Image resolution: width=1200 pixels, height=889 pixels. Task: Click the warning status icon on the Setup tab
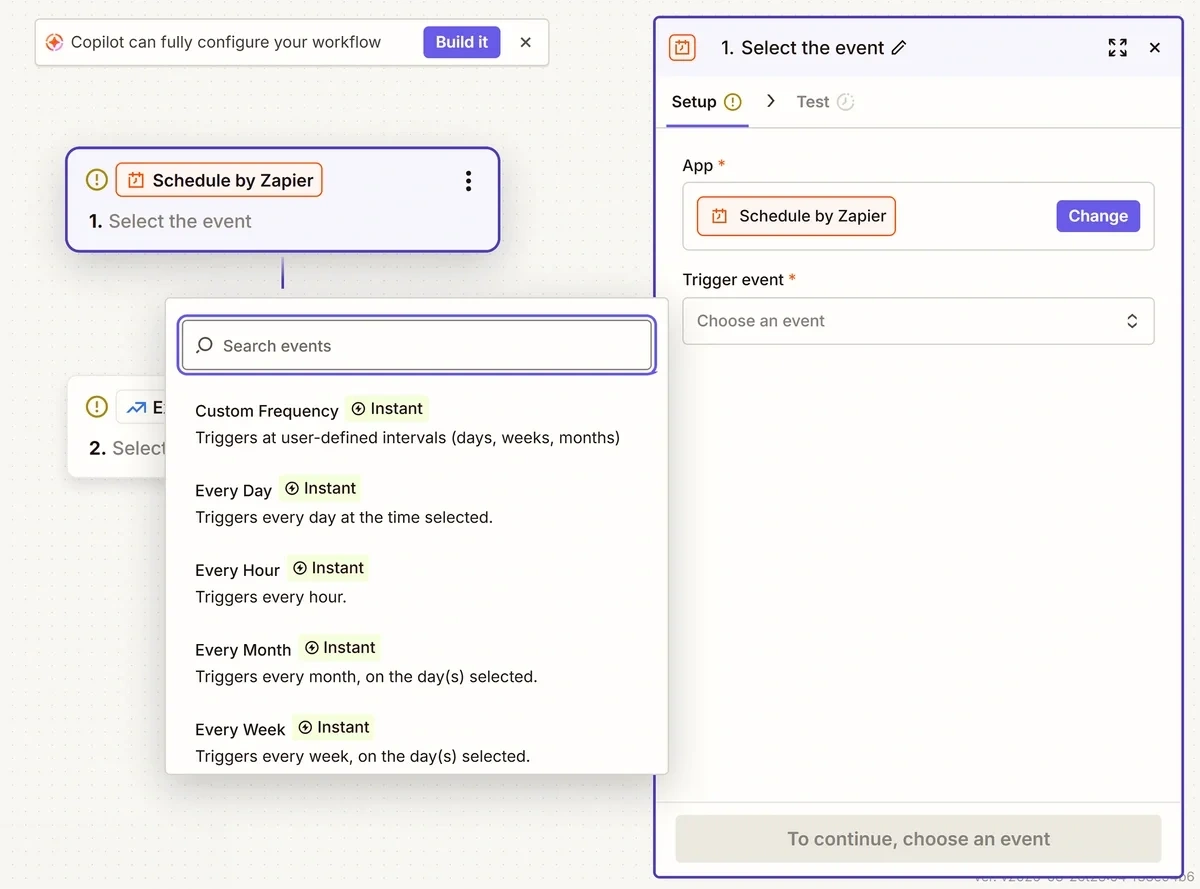click(x=733, y=102)
